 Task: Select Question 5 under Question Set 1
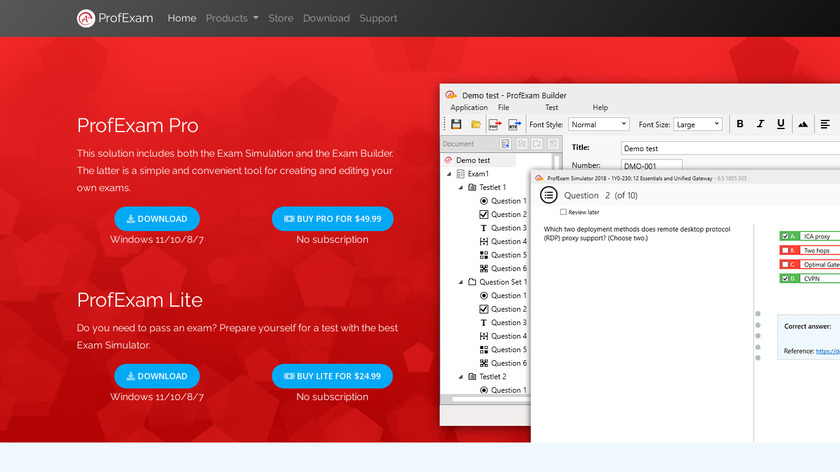point(509,350)
